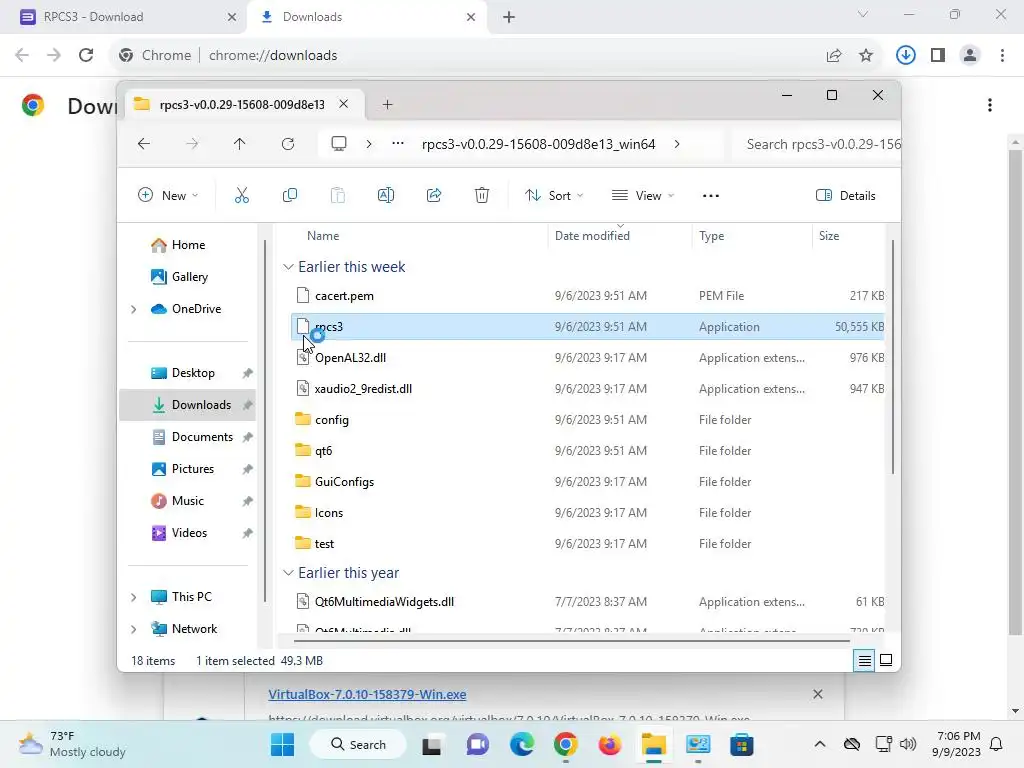
Task: Click chevron after rpcs3 folder in address bar
Action: pos(677,144)
